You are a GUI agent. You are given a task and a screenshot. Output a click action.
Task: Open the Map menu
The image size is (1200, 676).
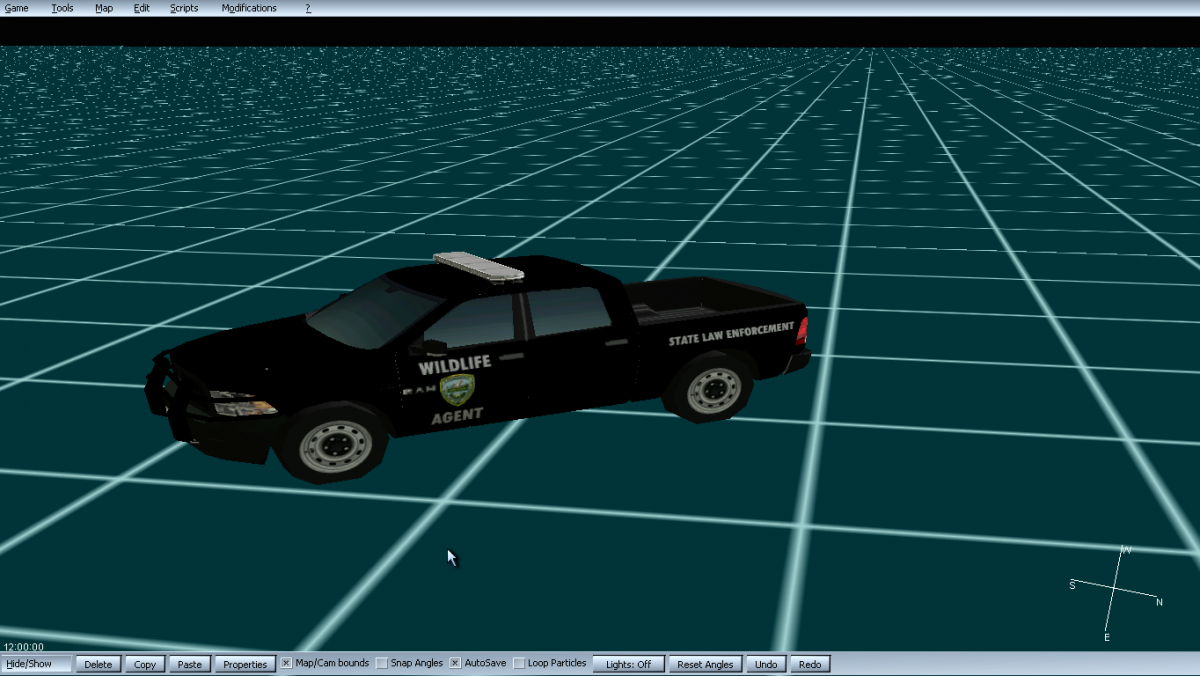click(x=104, y=8)
